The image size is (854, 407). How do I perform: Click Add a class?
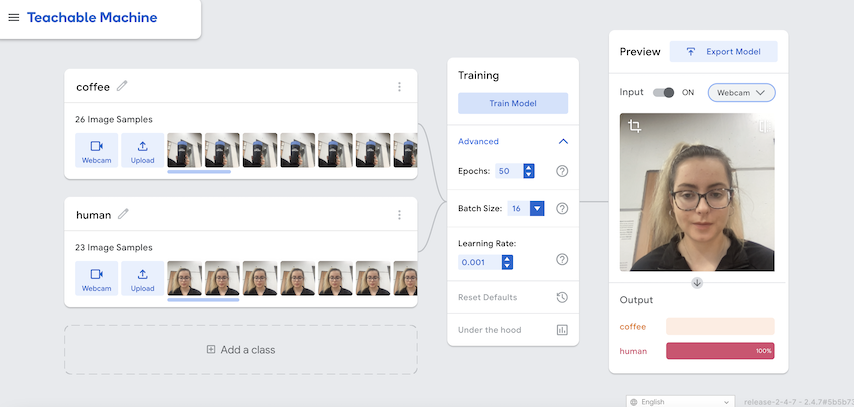(240, 350)
